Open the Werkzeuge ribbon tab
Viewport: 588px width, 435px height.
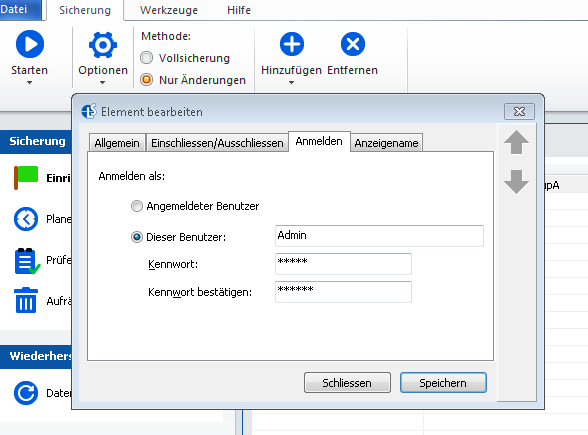point(169,10)
